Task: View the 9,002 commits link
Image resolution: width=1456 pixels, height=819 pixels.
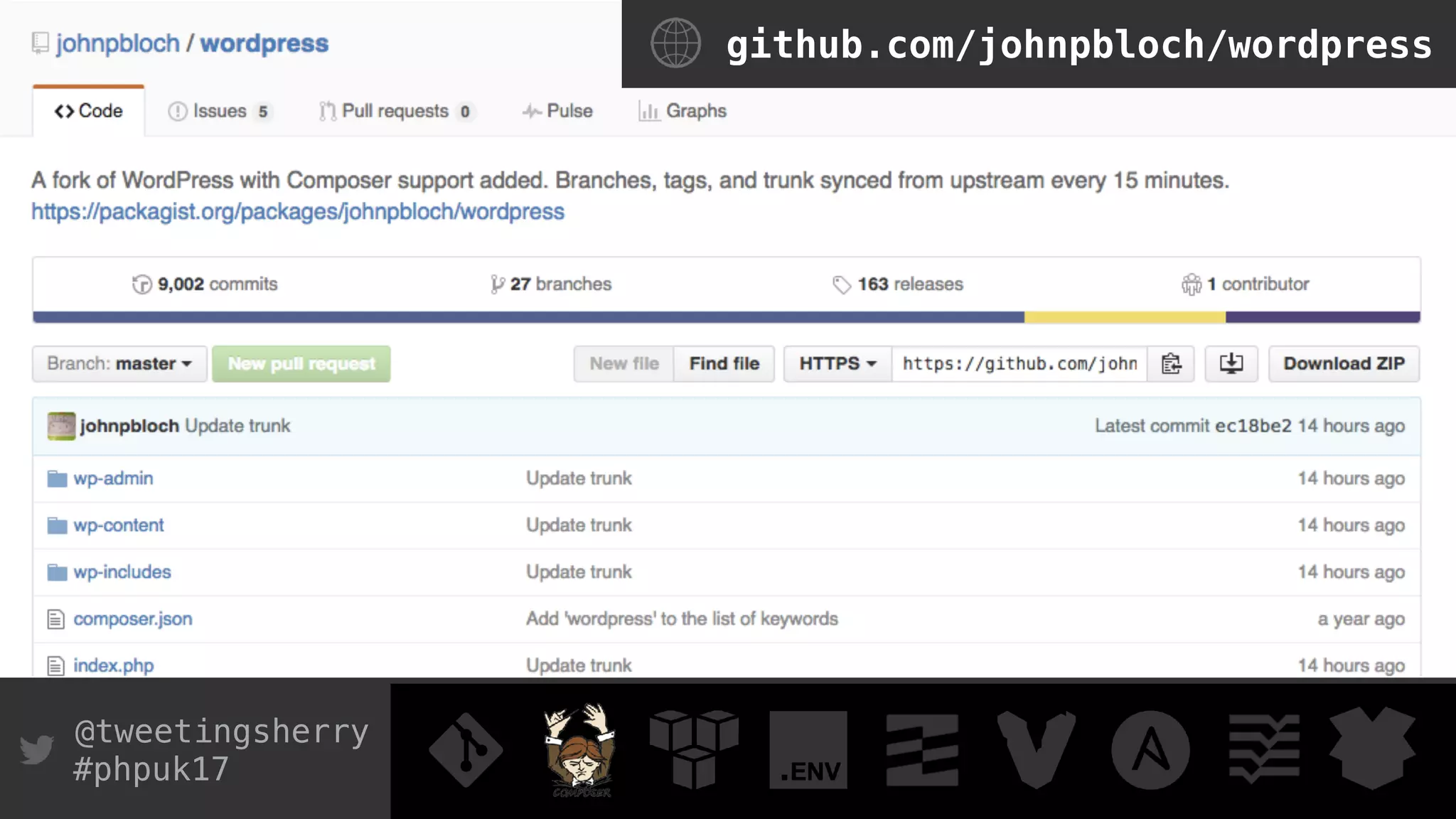Action: 205,284
